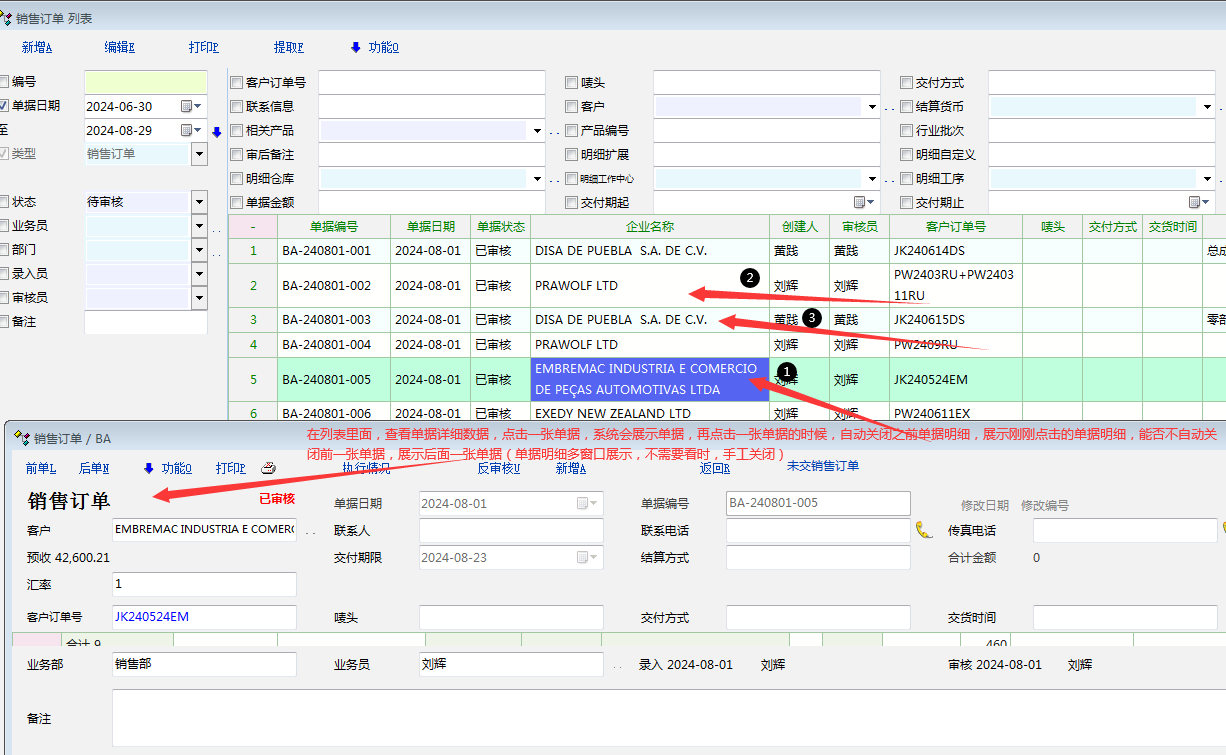Toggle the 单据日期 filter checkbox
The image size is (1226, 755).
click(x=5, y=106)
